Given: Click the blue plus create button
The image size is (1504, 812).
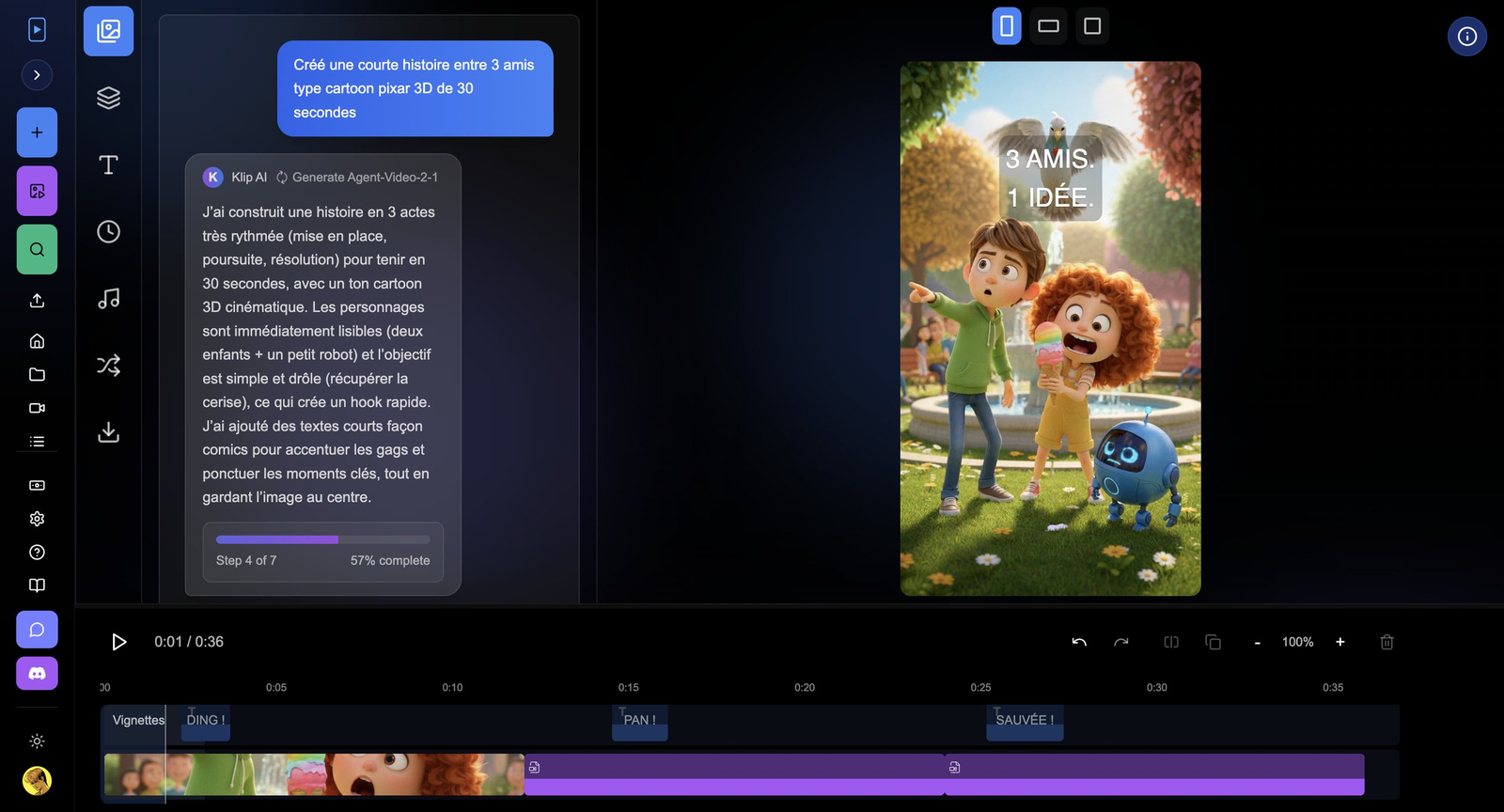Looking at the screenshot, I should point(37,133).
